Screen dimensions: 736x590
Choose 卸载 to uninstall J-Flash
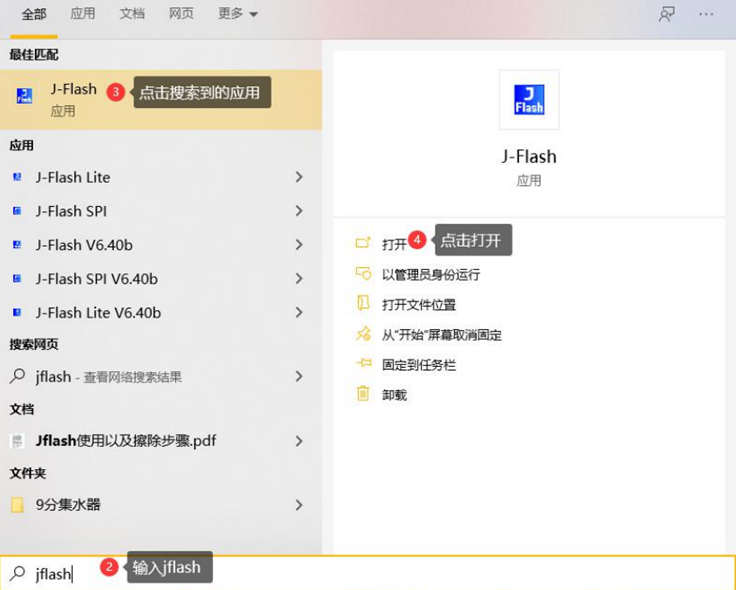[x=394, y=395]
